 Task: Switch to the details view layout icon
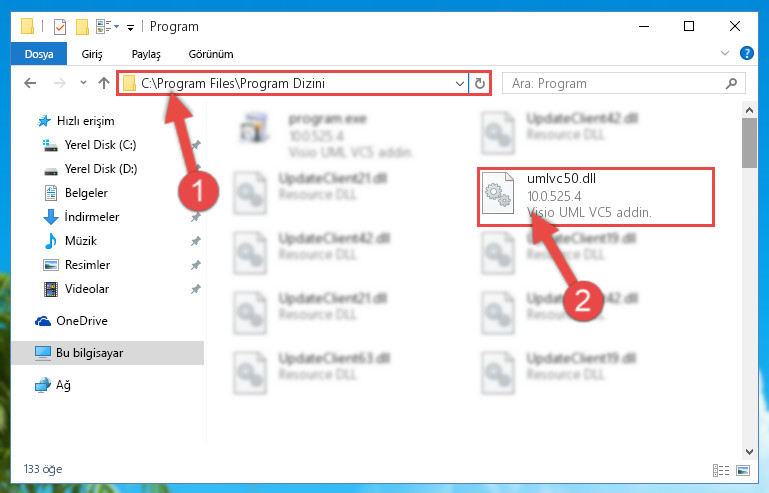[x=720, y=470]
